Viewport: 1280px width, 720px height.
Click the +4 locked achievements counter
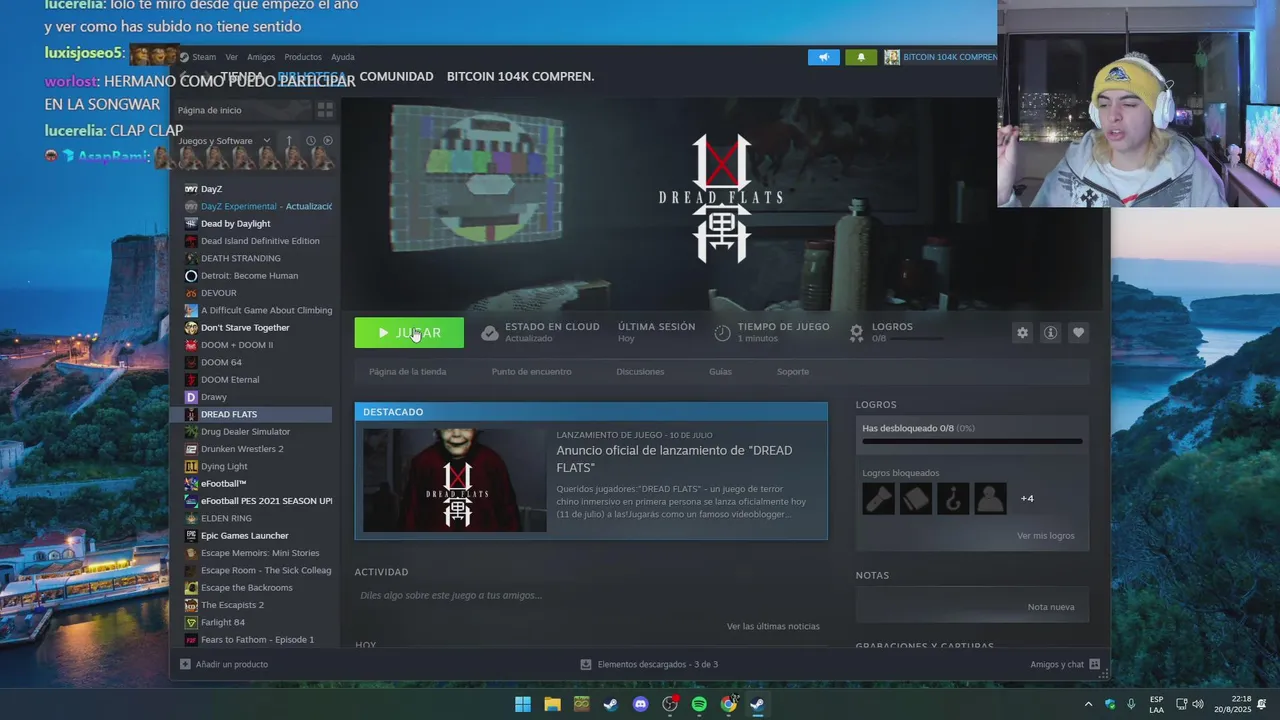pyautogui.click(x=1027, y=498)
